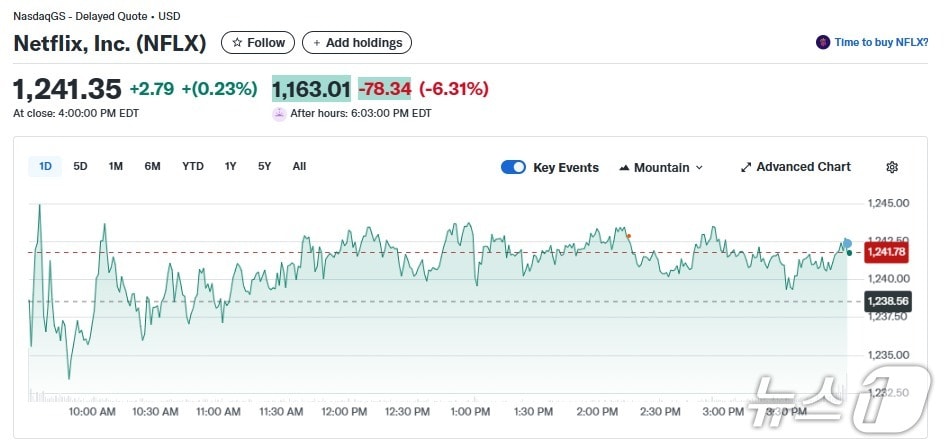
Task: Switch chart to YTD range
Action: tap(193, 166)
